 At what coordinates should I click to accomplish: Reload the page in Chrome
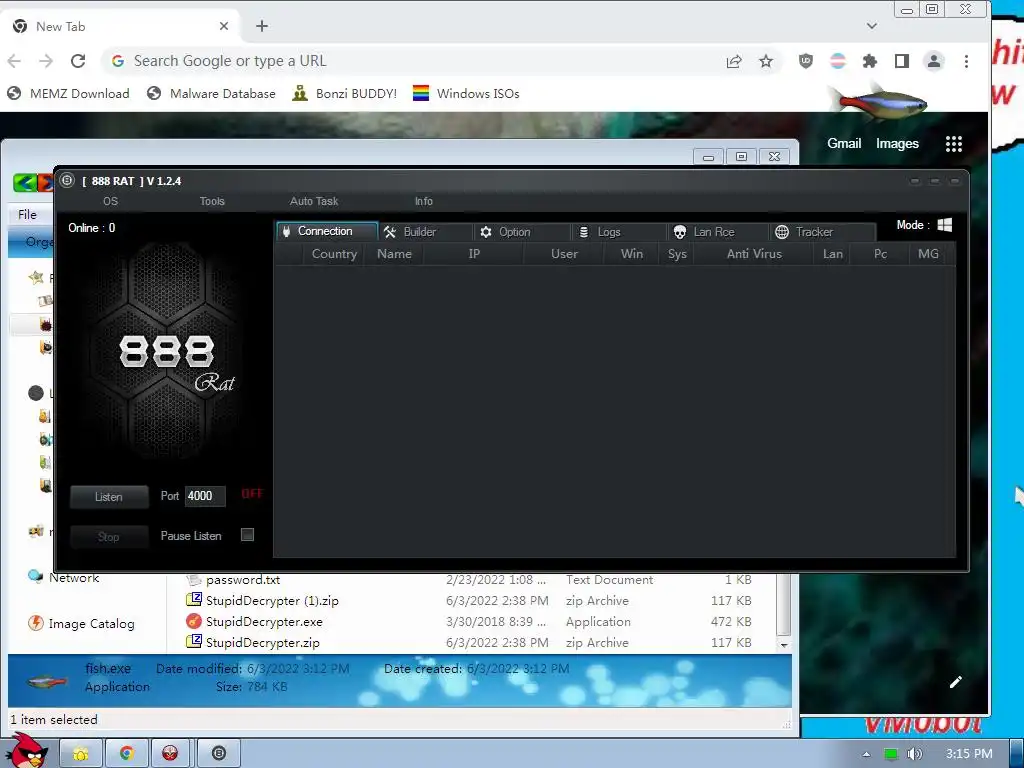pos(78,61)
